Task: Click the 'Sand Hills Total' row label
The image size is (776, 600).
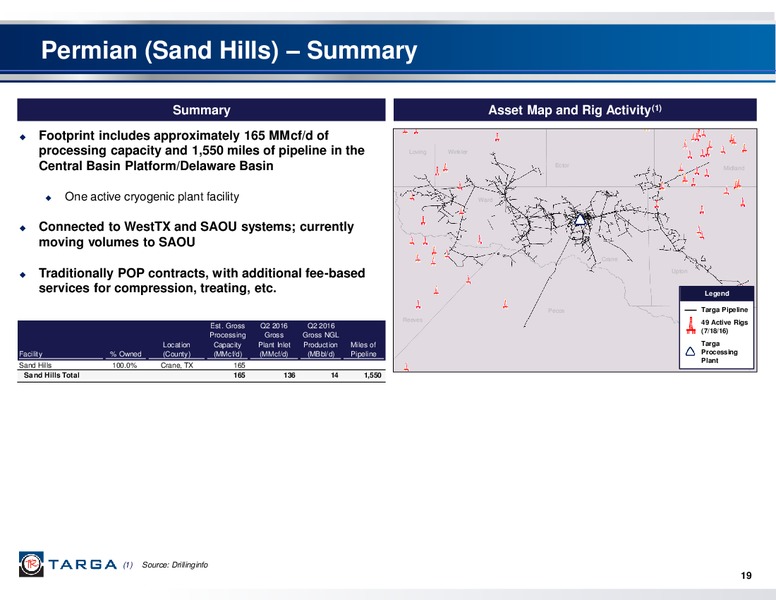Action: (x=51, y=375)
